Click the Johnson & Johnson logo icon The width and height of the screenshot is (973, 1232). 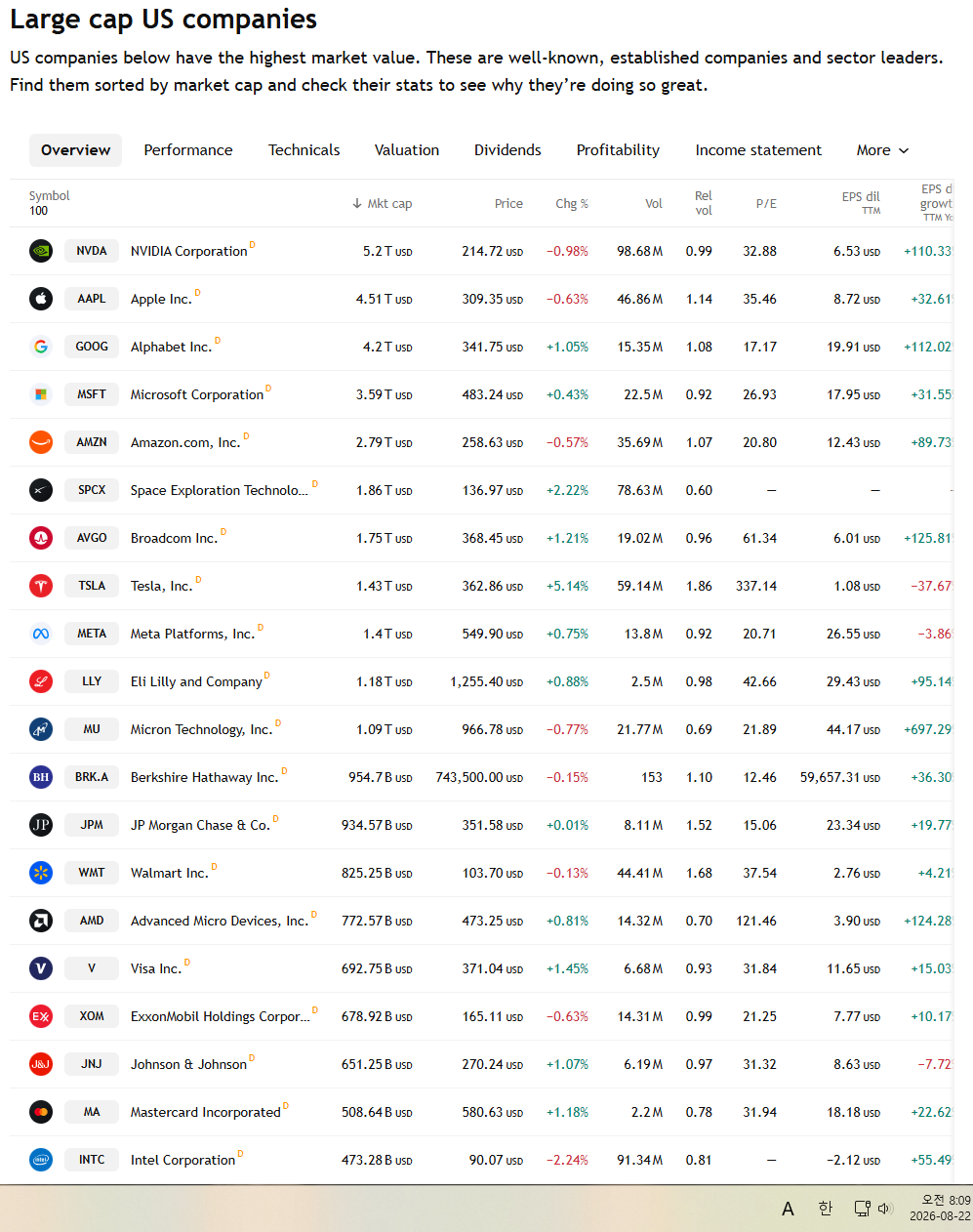point(41,1064)
